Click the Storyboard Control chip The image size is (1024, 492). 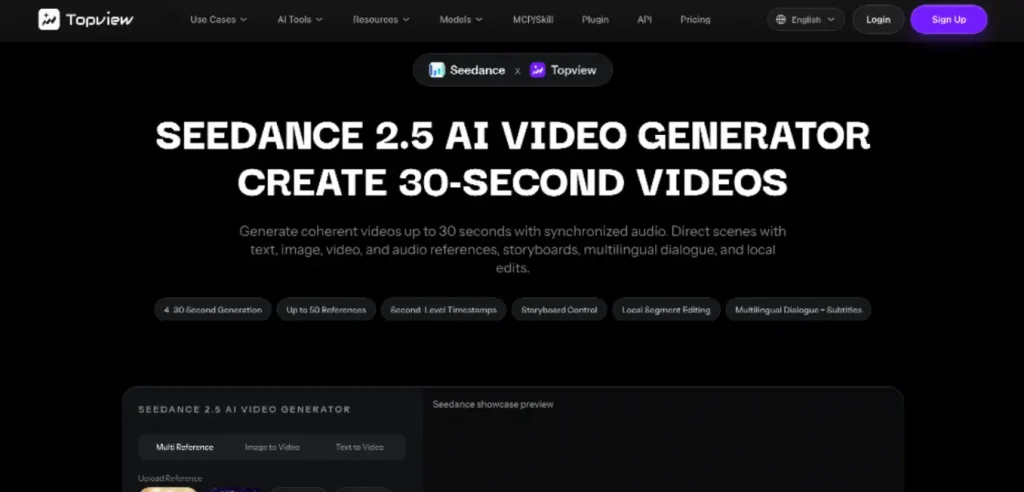559,310
